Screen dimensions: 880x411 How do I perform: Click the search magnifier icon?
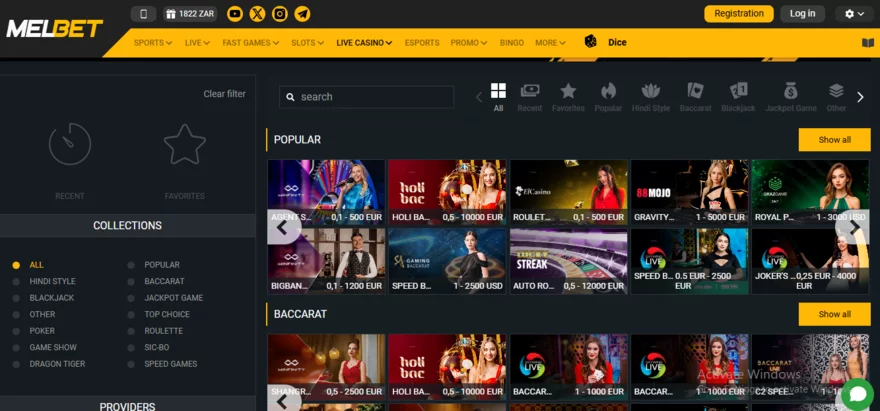pyautogui.click(x=290, y=97)
